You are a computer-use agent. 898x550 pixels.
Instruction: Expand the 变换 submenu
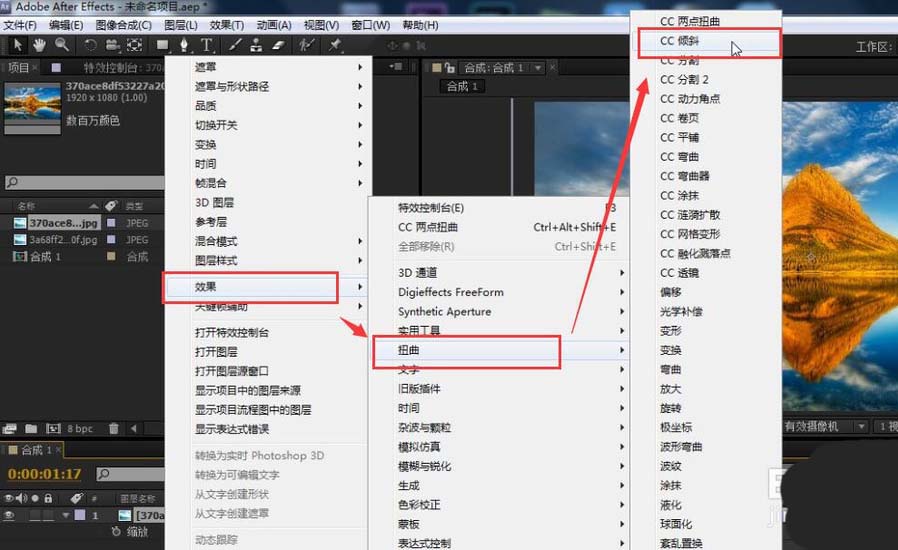268,144
